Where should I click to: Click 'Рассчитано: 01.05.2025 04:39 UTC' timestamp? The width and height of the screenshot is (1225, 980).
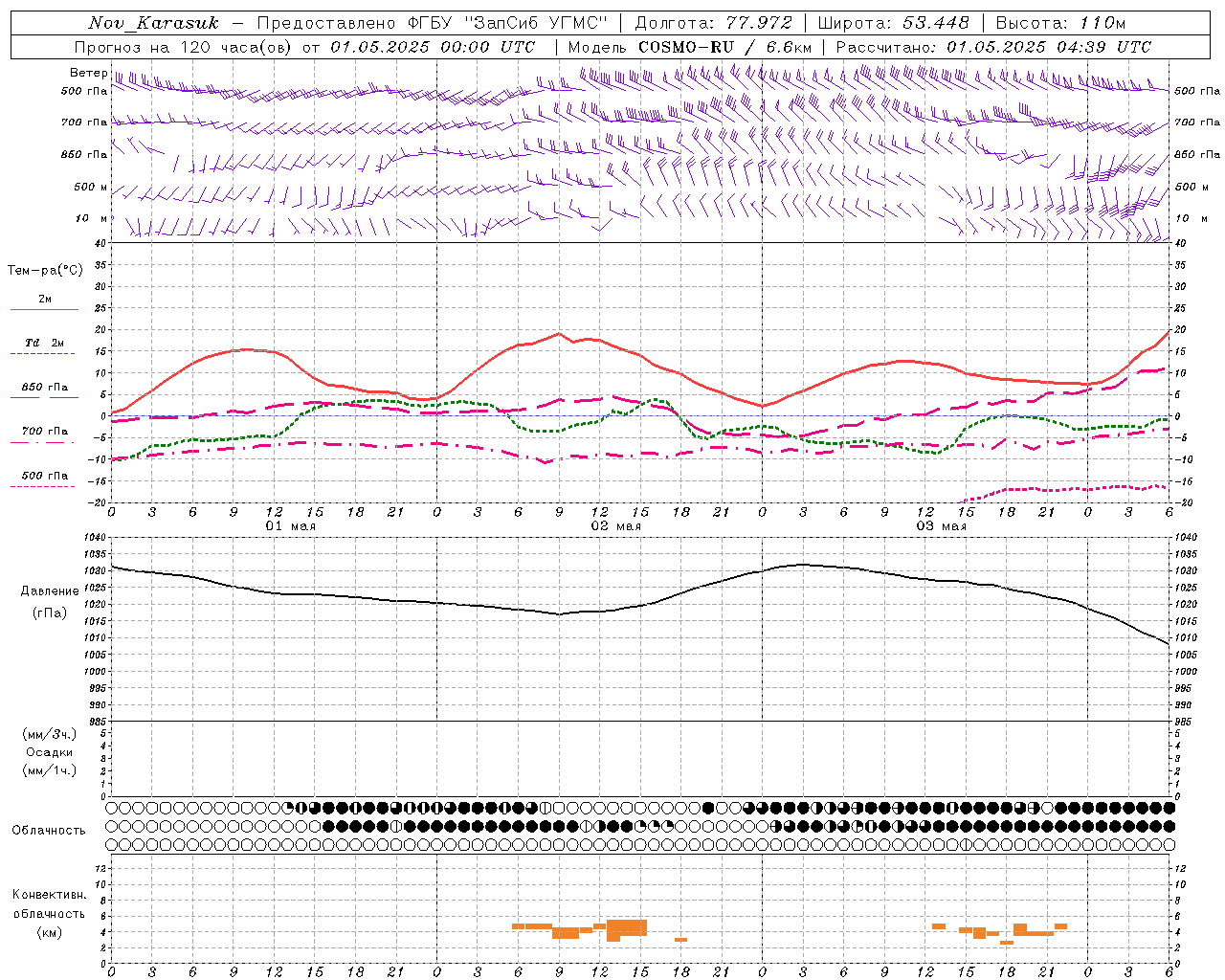point(993,47)
